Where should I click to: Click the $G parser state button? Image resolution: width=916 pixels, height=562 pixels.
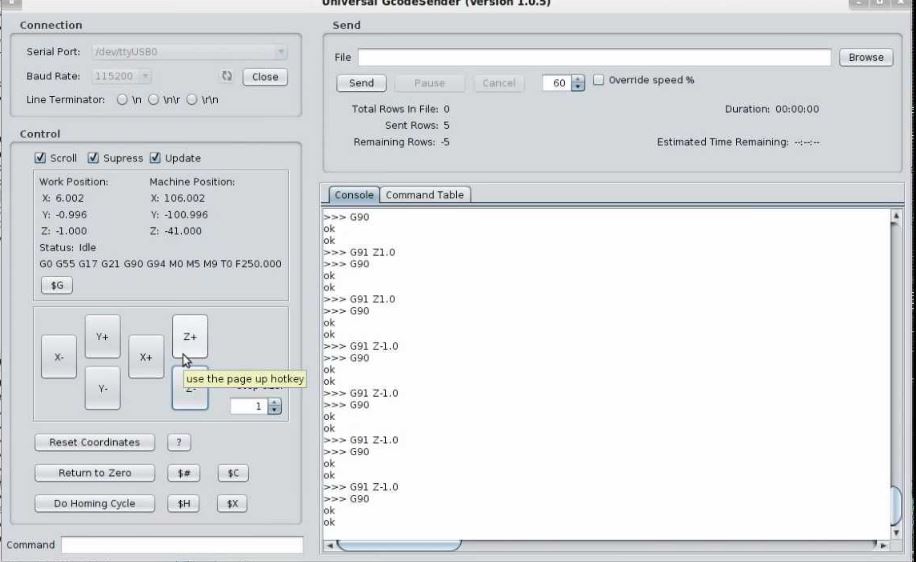[57, 285]
